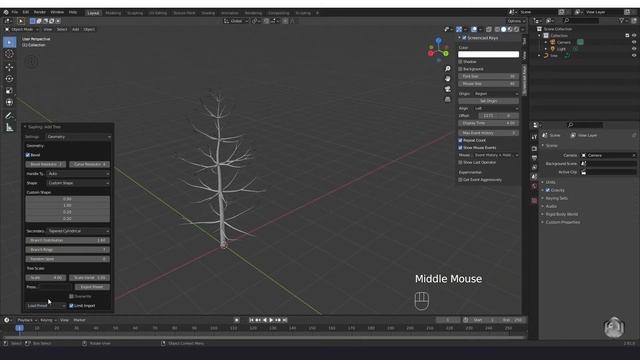Open the Scene properties tab icon

click(x=534, y=176)
